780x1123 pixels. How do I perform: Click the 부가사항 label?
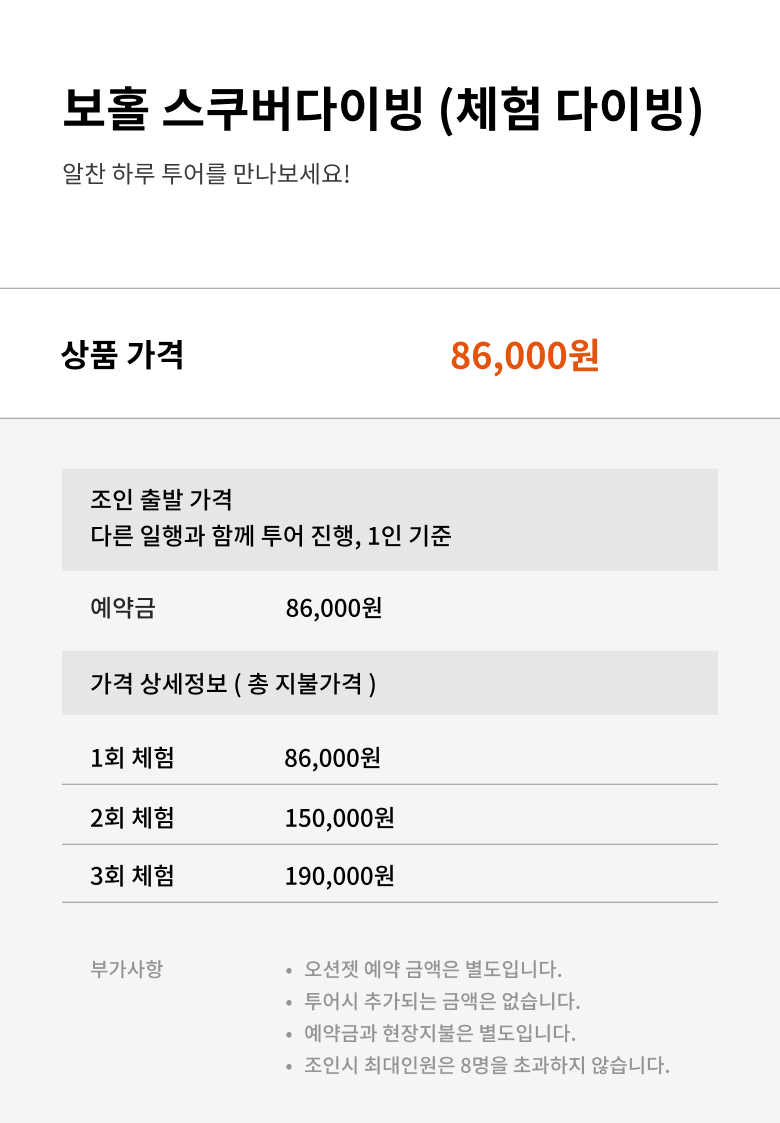(127, 968)
